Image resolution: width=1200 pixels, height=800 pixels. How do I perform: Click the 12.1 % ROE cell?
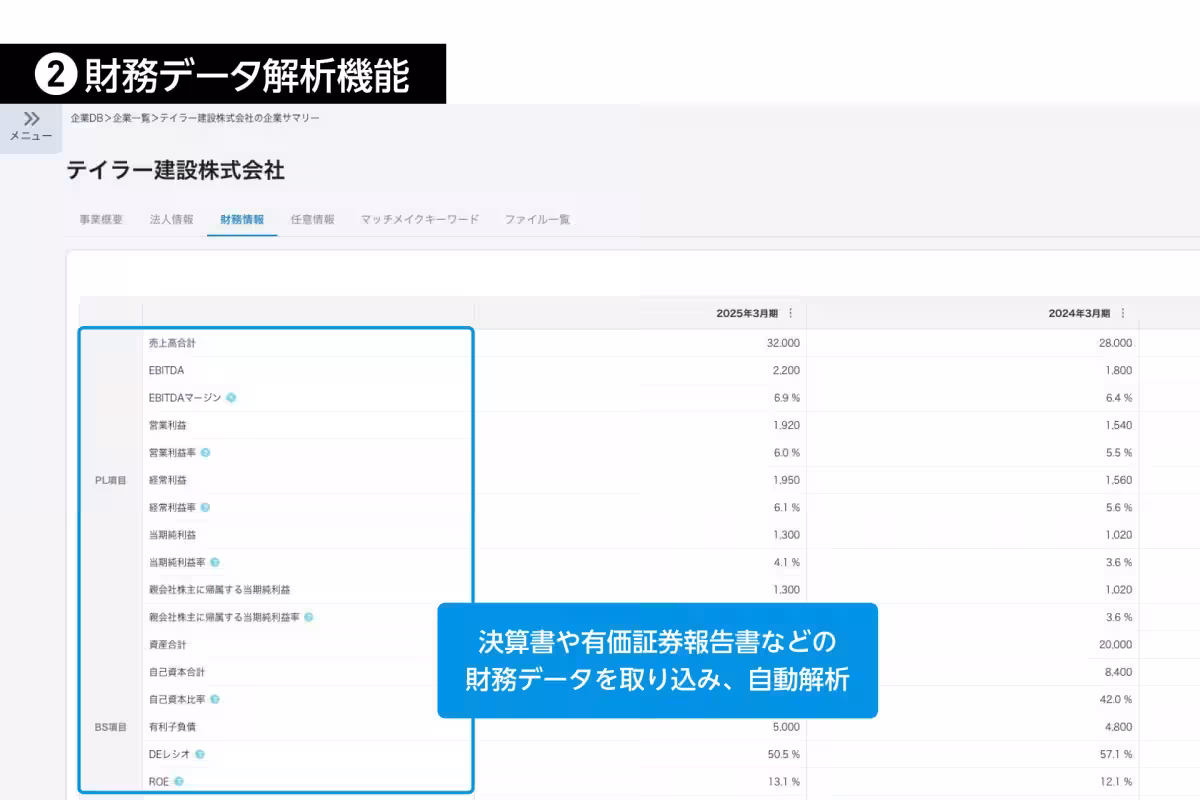1116,782
